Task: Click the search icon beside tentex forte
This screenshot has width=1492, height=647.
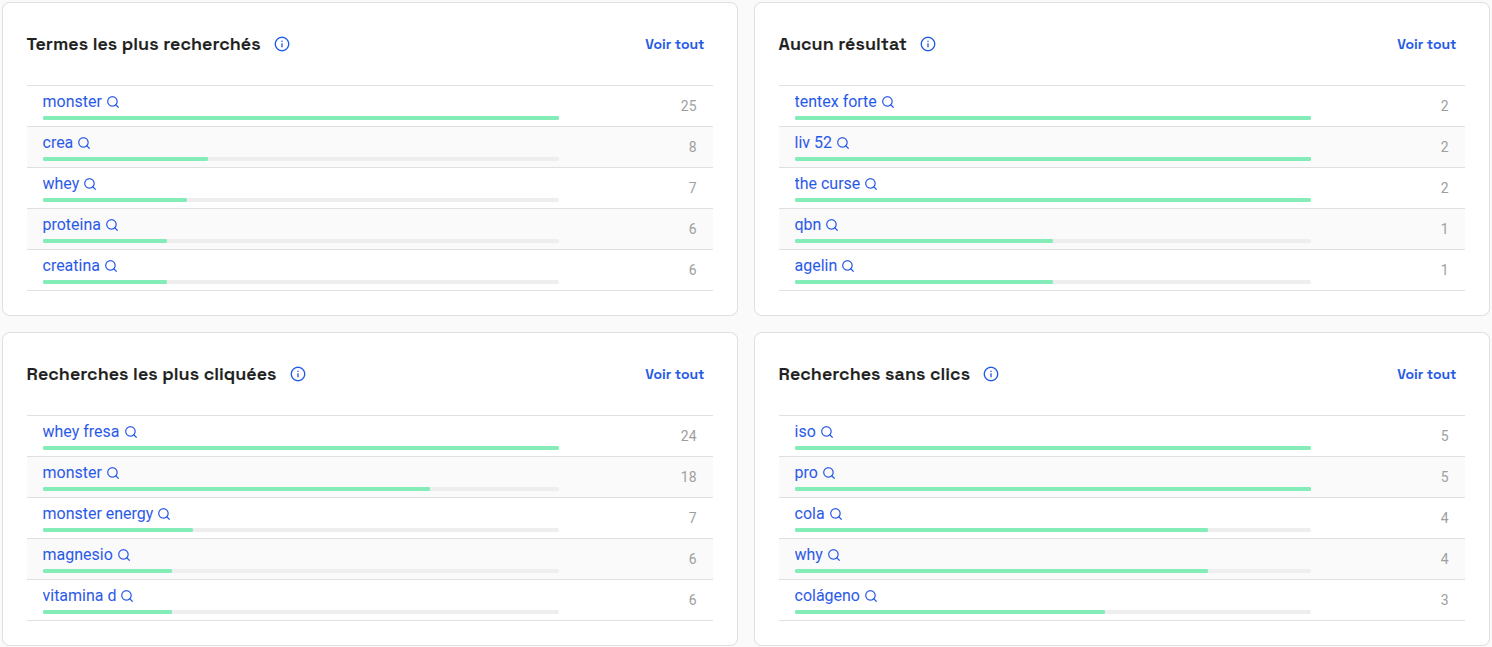Action: click(x=888, y=102)
